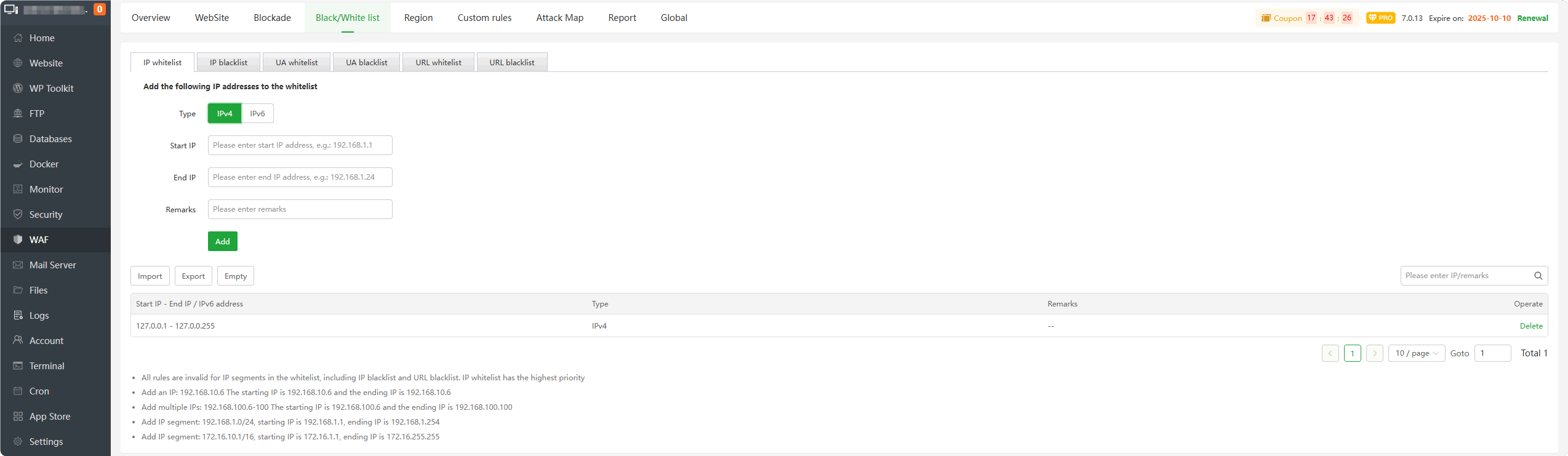Image resolution: width=1568 pixels, height=456 pixels.
Task: Click the Logs sidebar icon
Action: [x=18, y=315]
